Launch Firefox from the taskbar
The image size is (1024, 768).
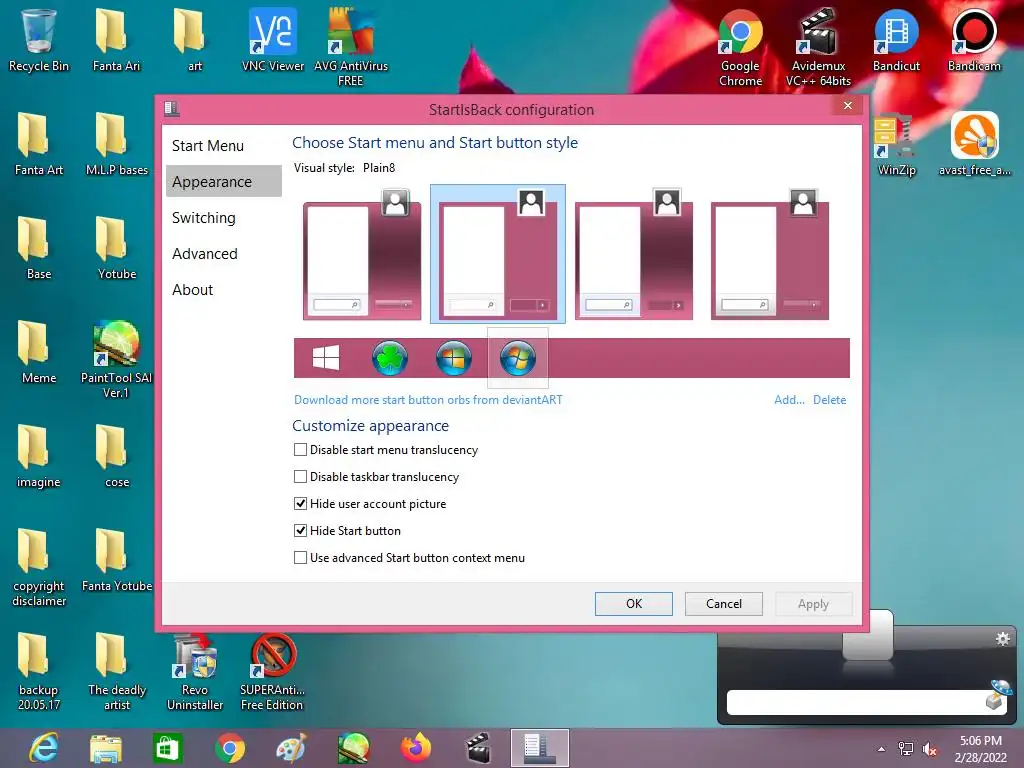click(x=415, y=748)
